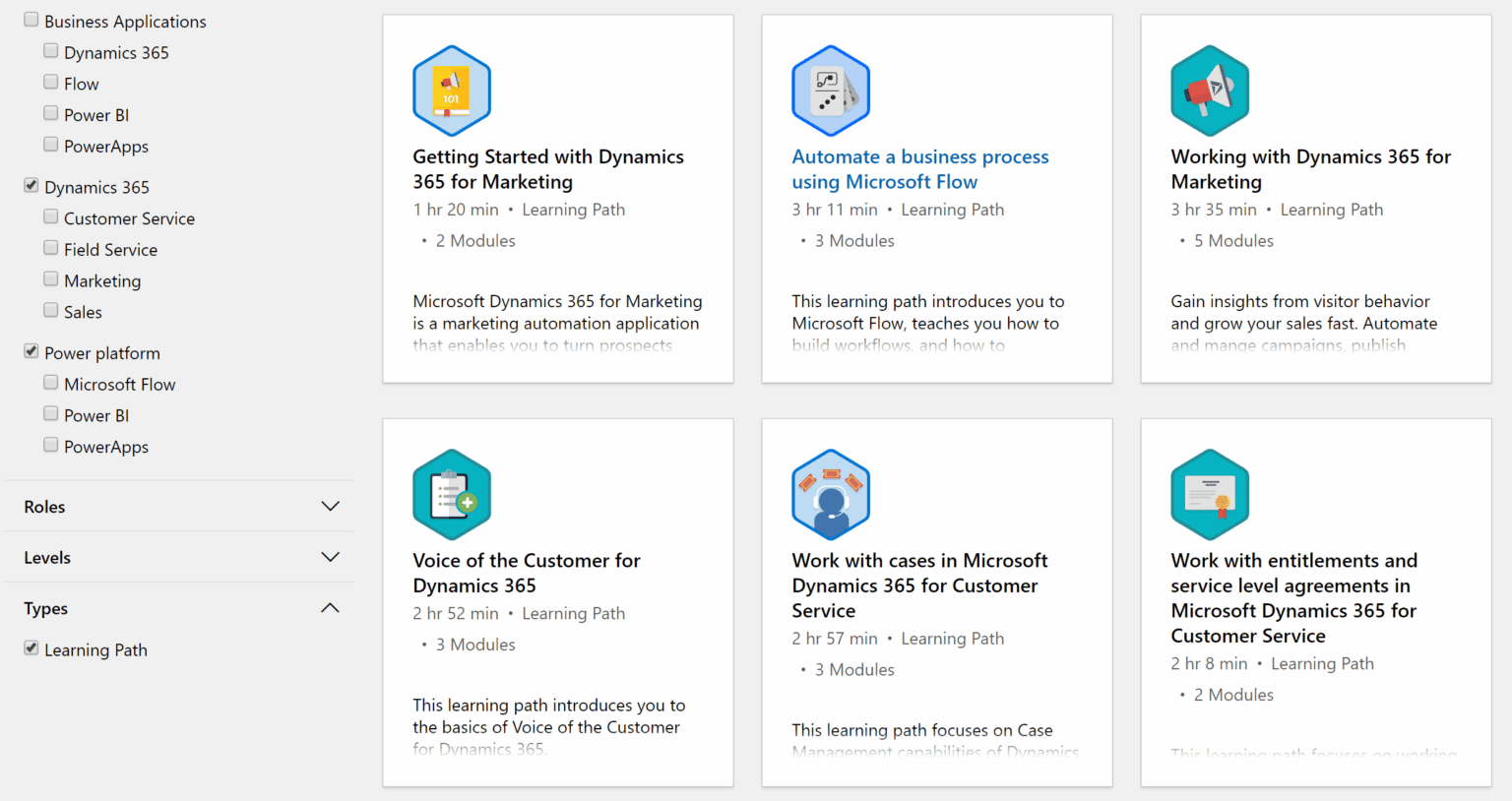The image size is (1512, 801).
Task: Select the support-agent badge for Work with cases
Action: coord(830,494)
